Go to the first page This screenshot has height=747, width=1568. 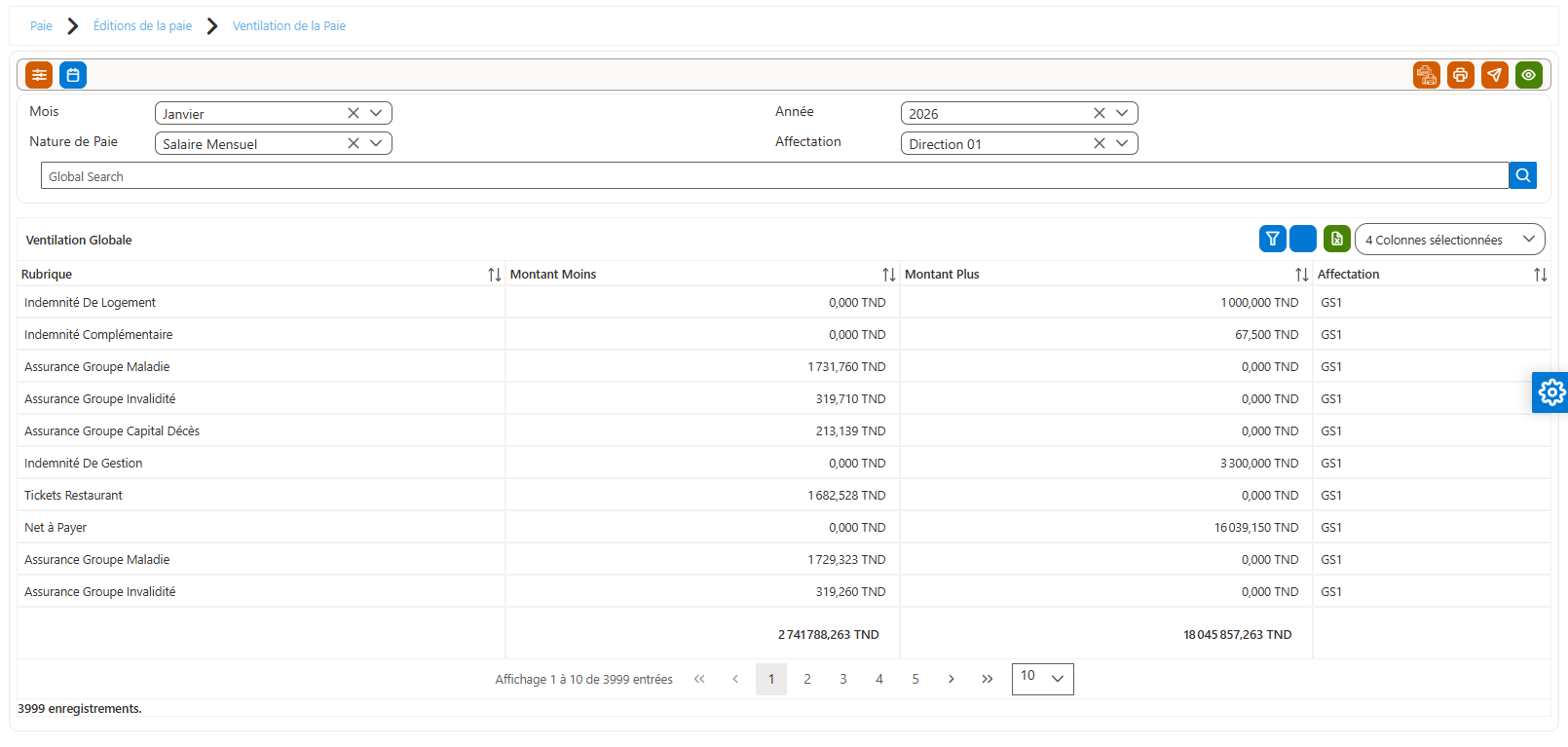tap(699, 679)
